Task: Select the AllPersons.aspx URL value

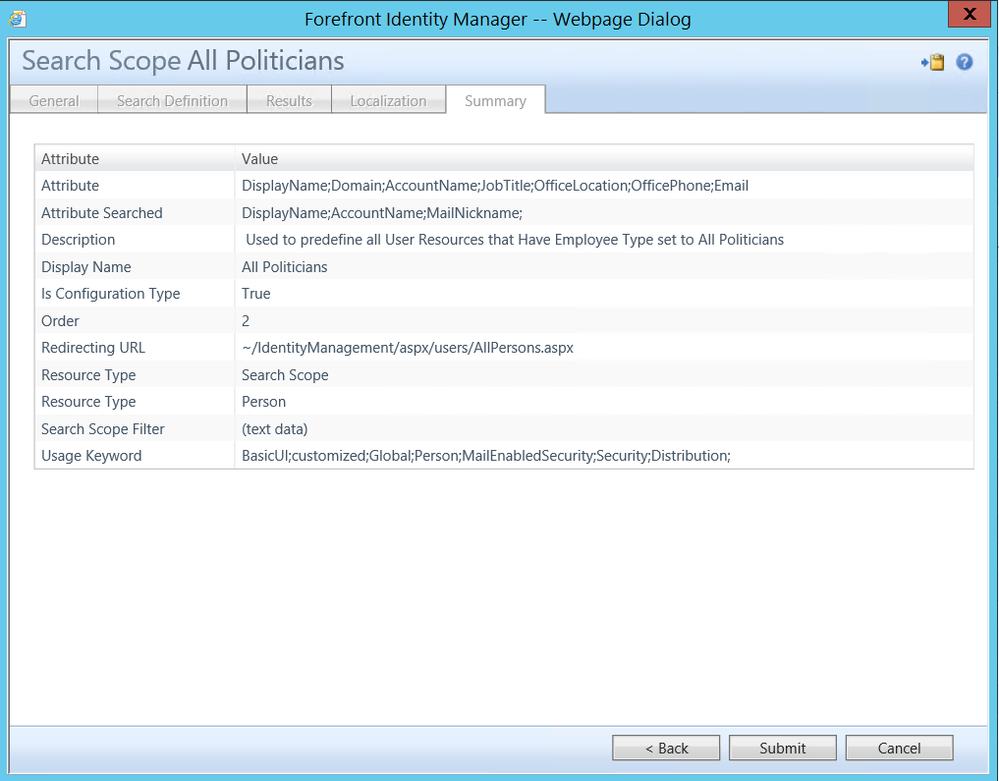Action: coord(408,348)
